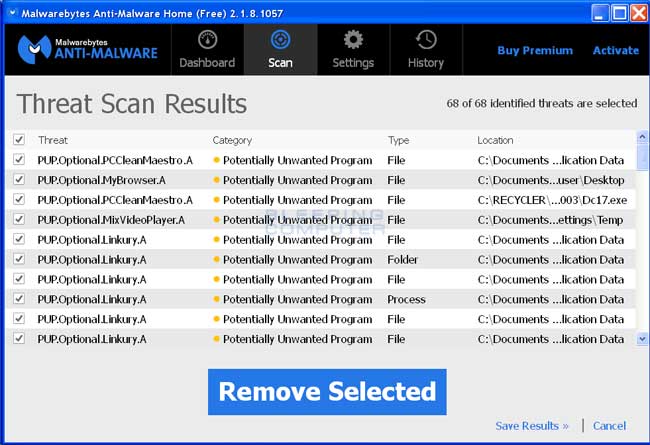Click the C:\Documents...user\Desktop location
Screen dimensions: 650x445
551,180
